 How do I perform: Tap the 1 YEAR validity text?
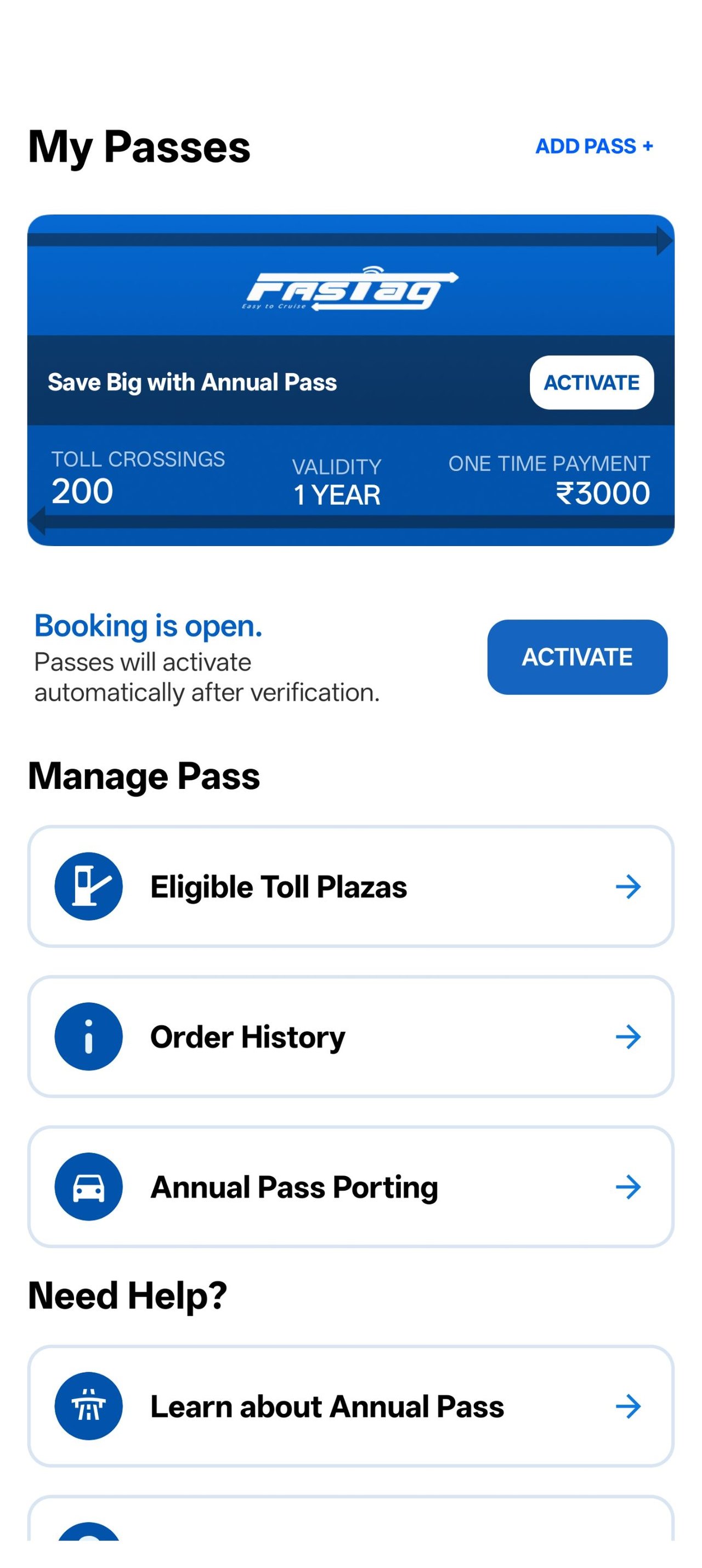pos(337,495)
